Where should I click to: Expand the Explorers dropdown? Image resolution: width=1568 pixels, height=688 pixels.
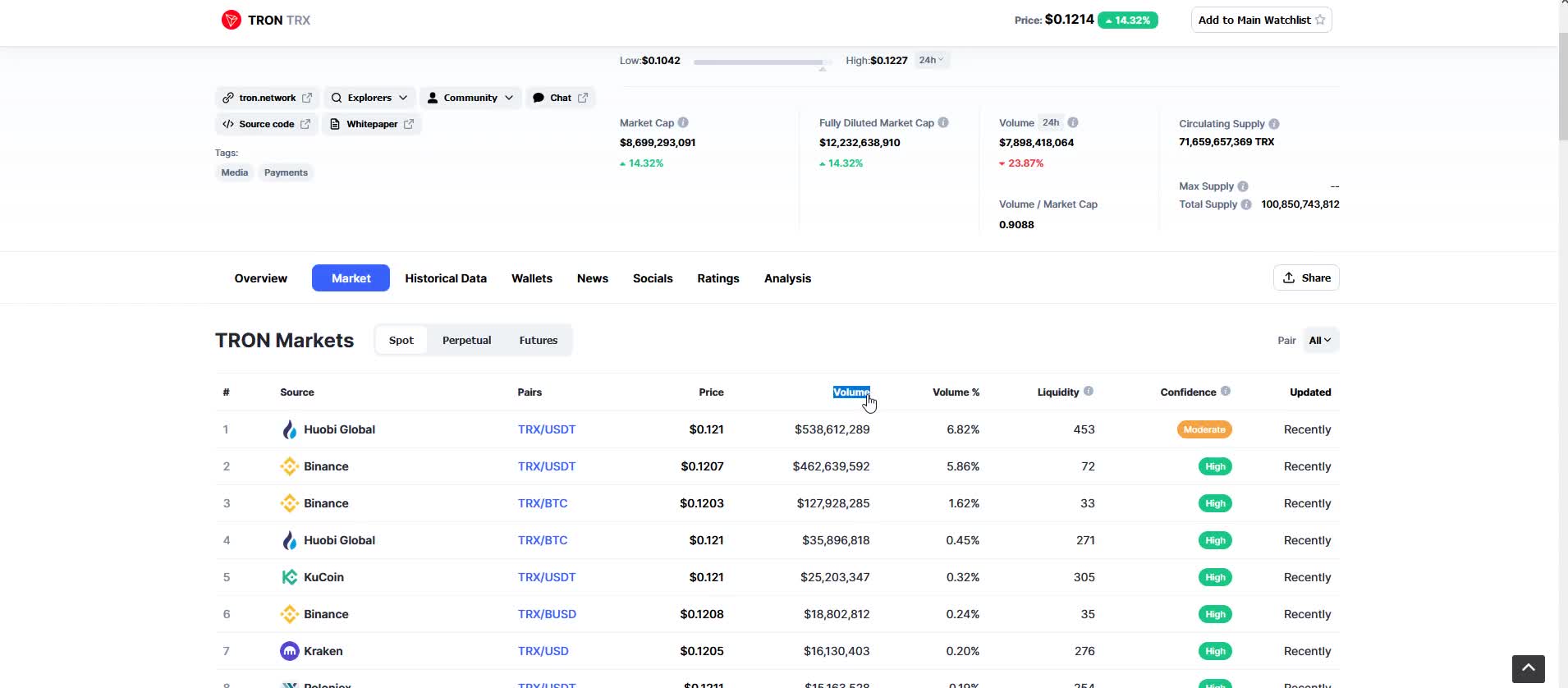(369, 98)
